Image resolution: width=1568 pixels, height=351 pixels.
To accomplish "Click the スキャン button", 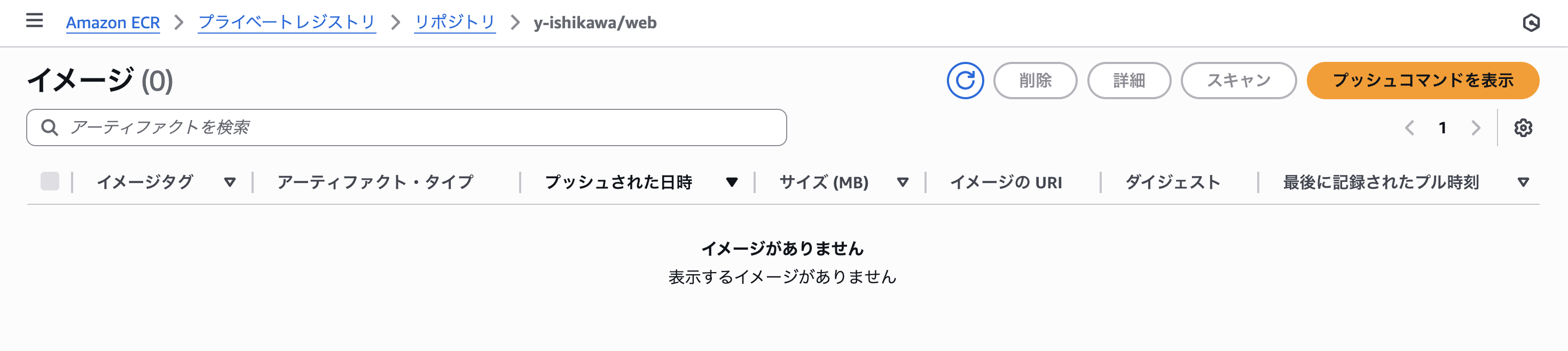I will pos(1238,81).
